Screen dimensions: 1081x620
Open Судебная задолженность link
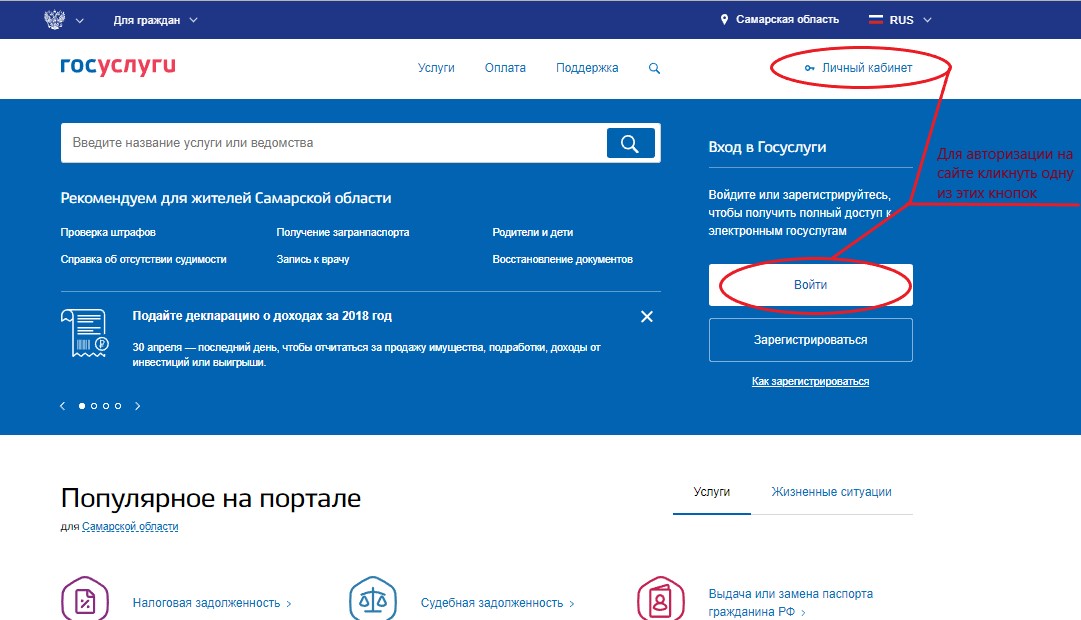tap(497, 603)
